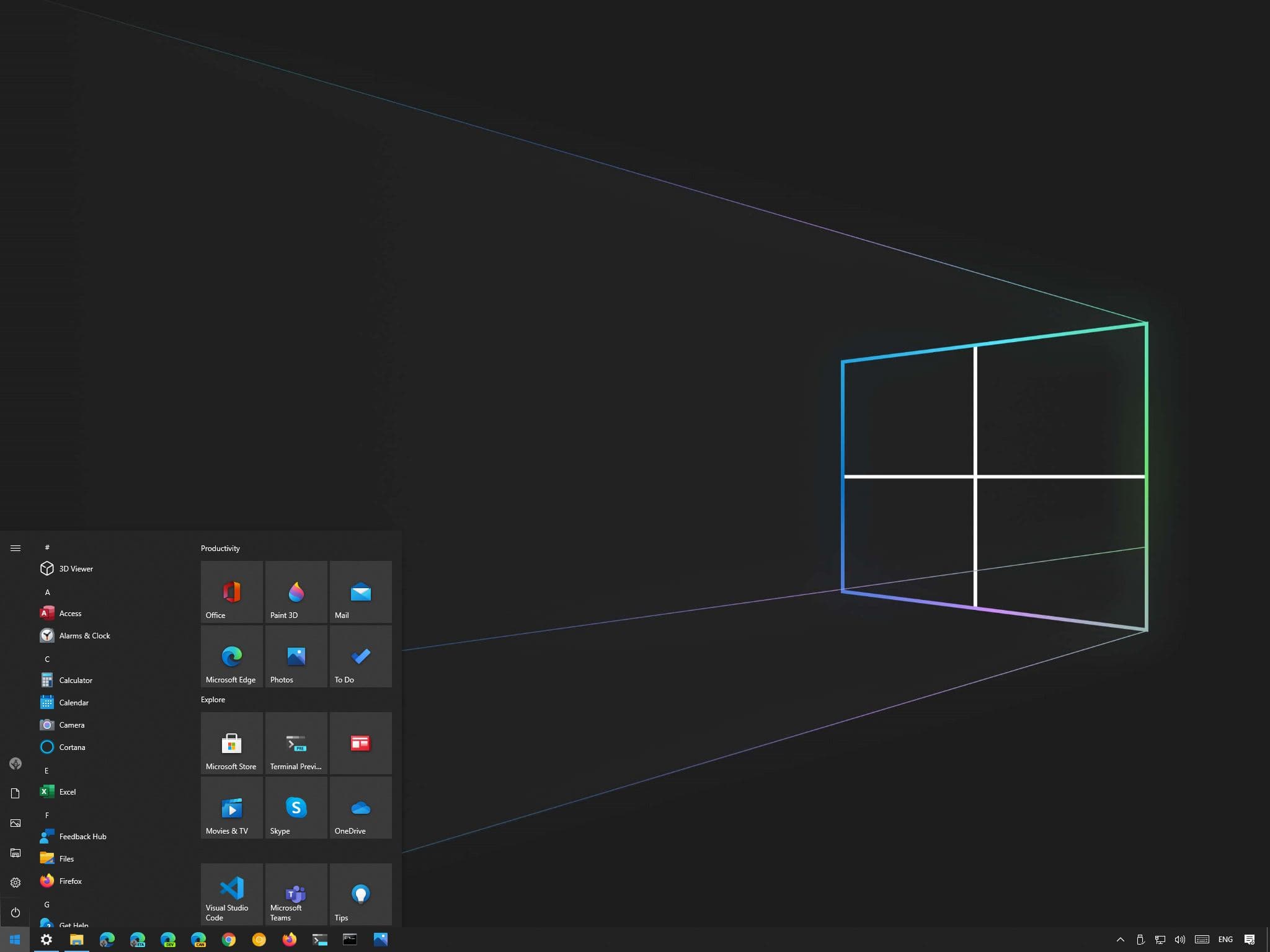1270x952 pixels.
Task: Click Safely Remove Hardware USB icon
Action: (x=1140, y=940)
